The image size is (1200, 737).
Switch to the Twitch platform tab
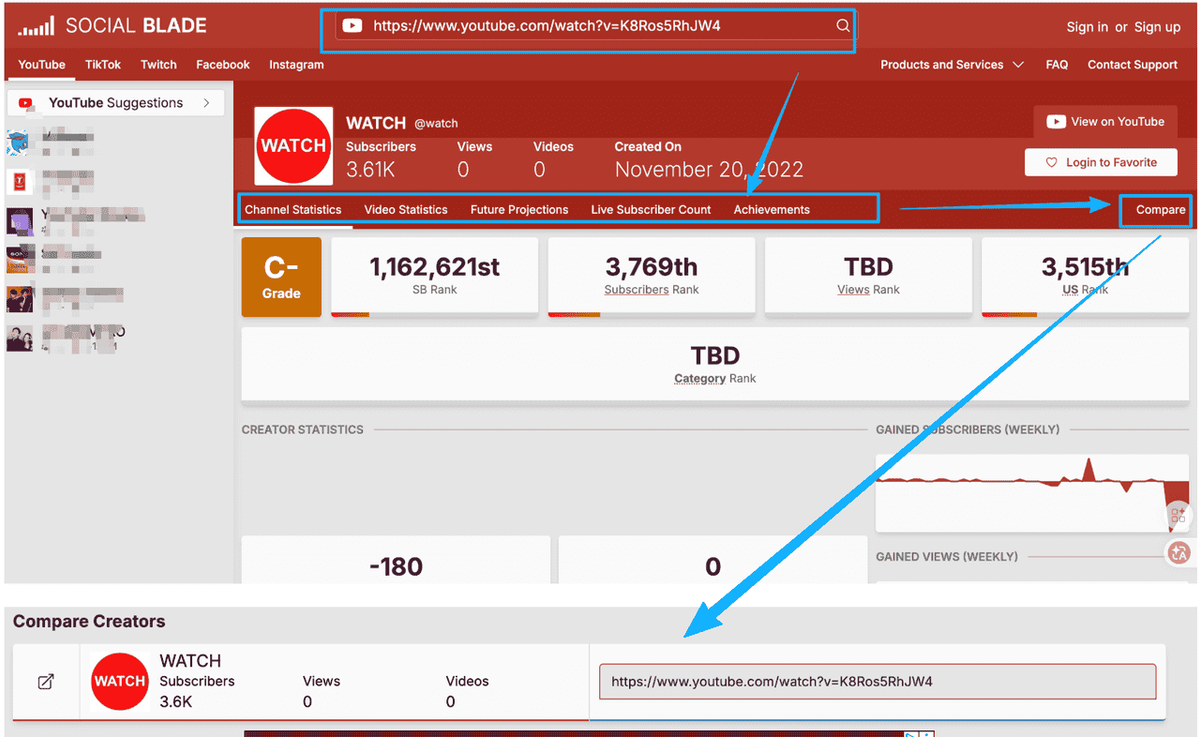click(x=159, y=64)
